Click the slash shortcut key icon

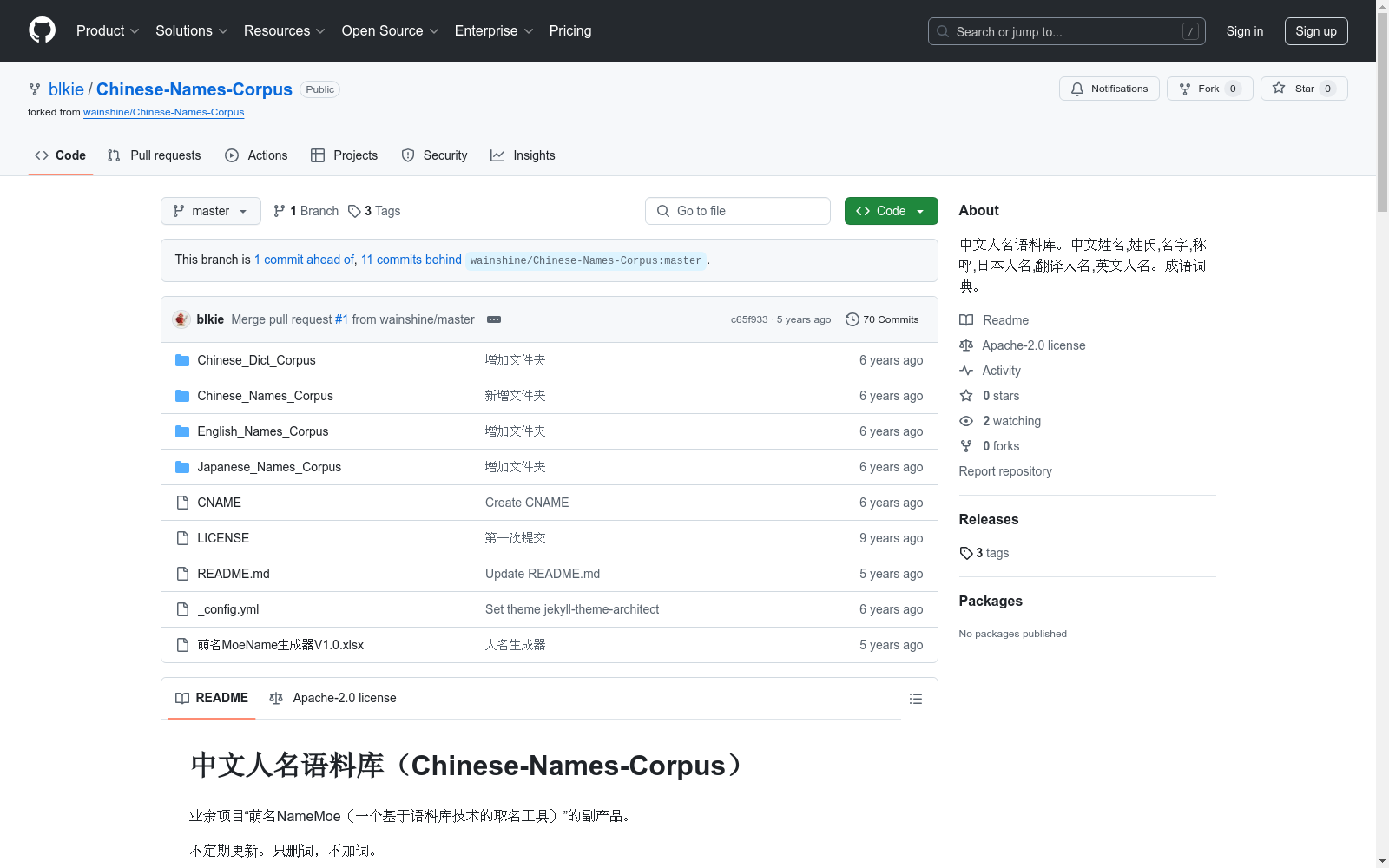pyautogui.click(x=1190, y=31)
